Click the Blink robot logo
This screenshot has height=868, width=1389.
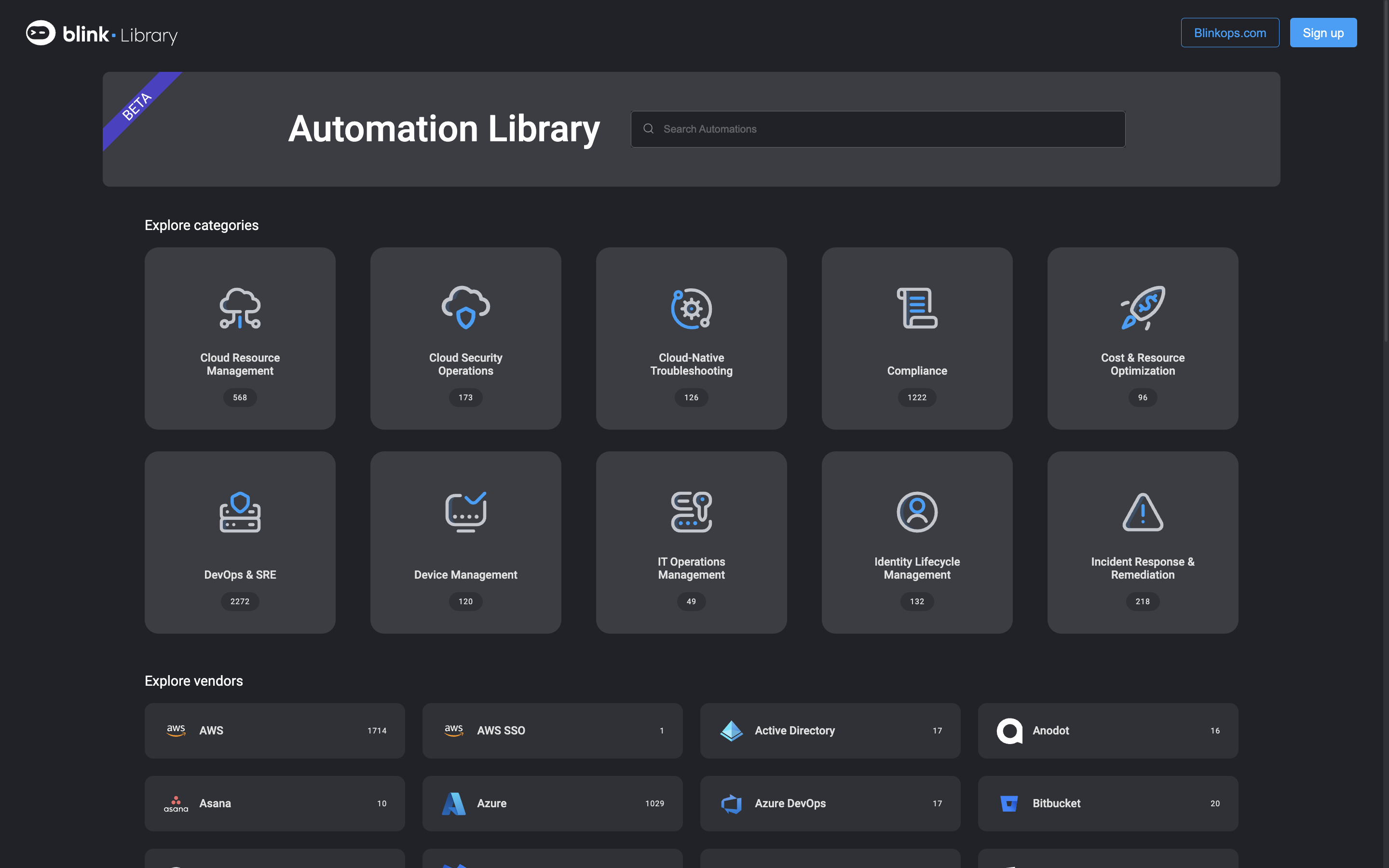tap(40, 33)
